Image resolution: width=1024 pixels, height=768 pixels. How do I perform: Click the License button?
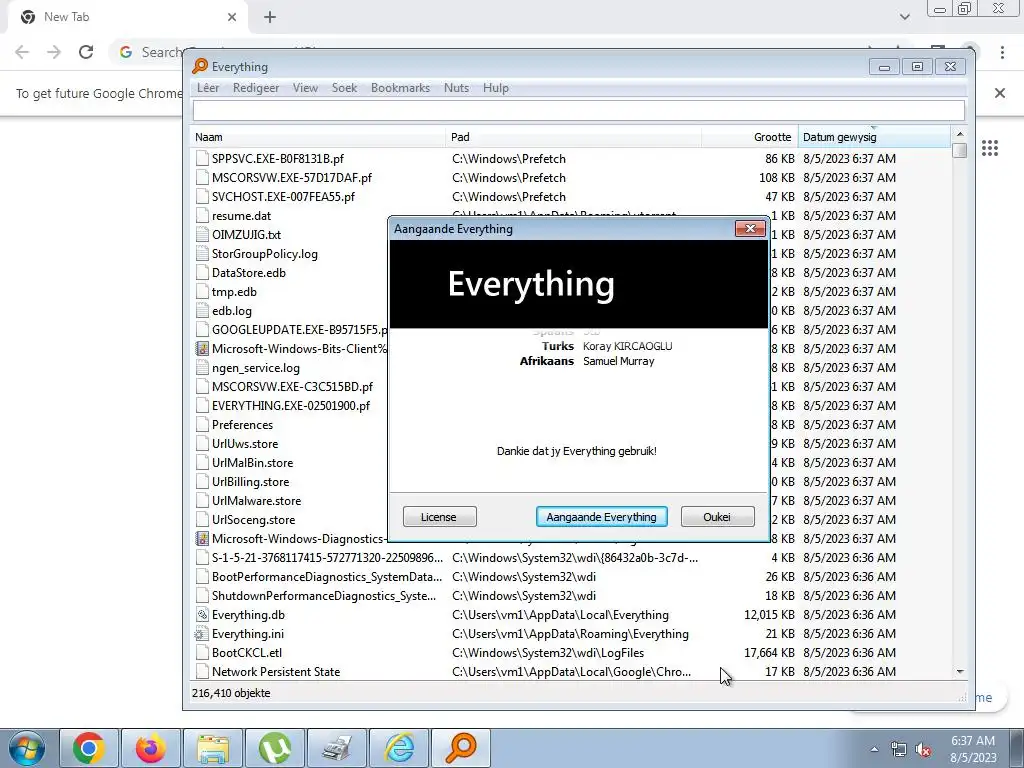pos(440,517)
